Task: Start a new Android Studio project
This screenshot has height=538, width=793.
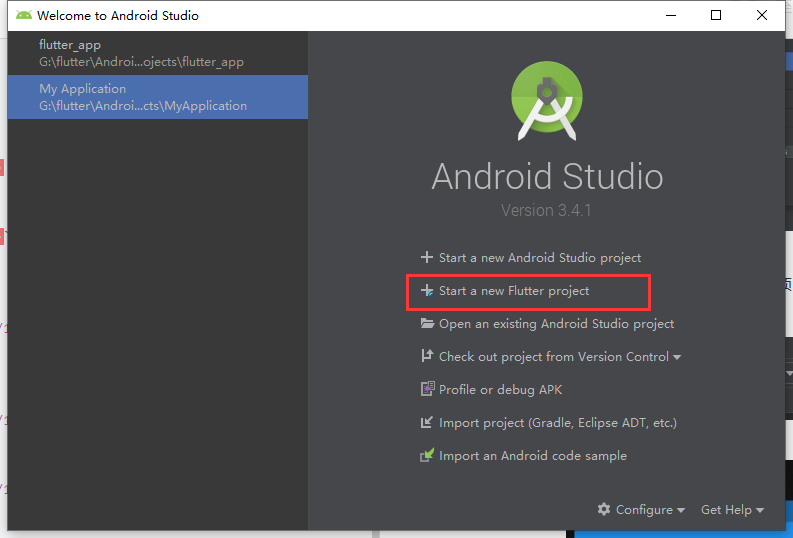Action: 540,258
